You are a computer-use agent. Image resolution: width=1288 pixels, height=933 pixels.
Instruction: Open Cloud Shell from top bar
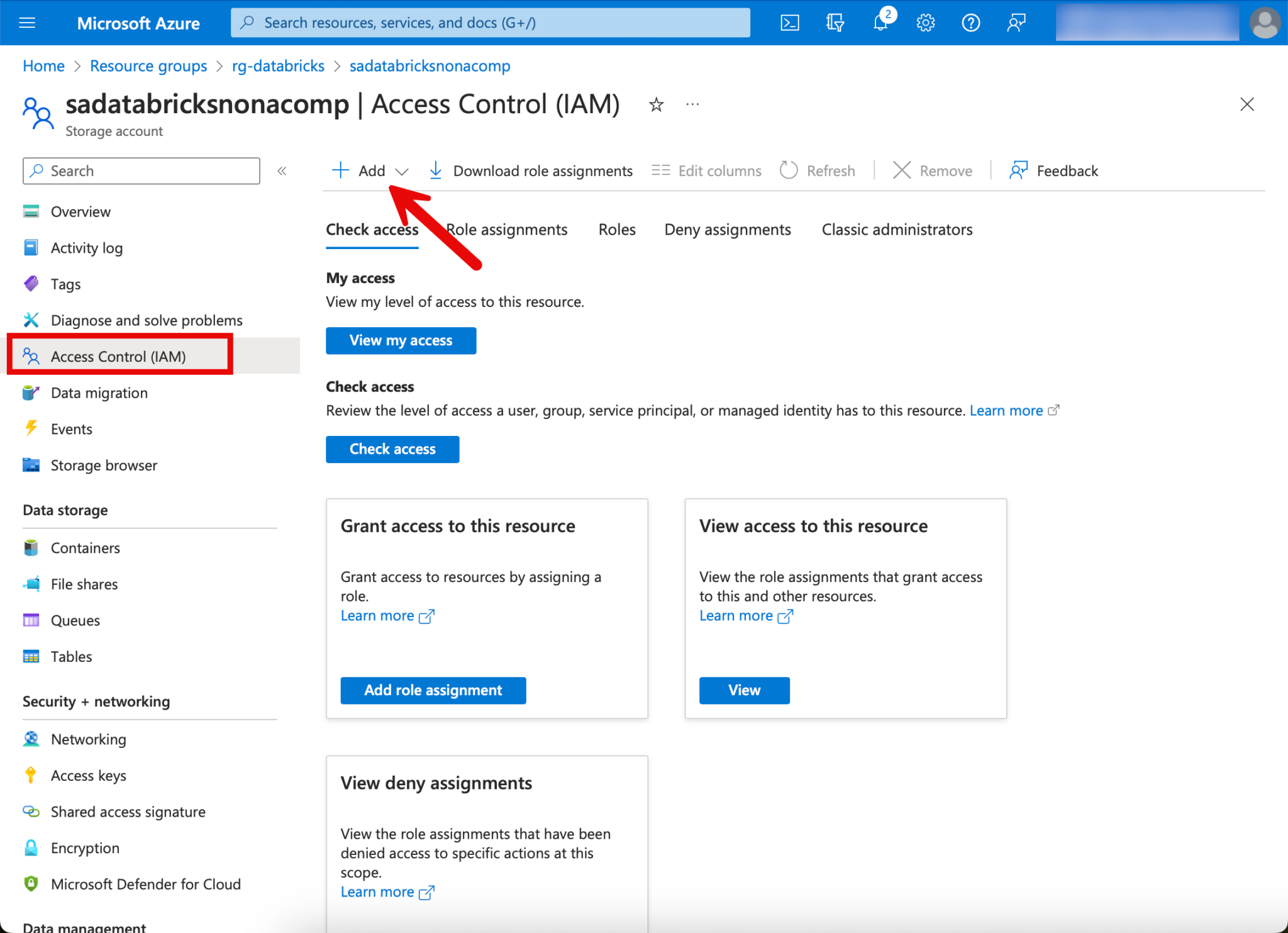[x=790, y=23]
